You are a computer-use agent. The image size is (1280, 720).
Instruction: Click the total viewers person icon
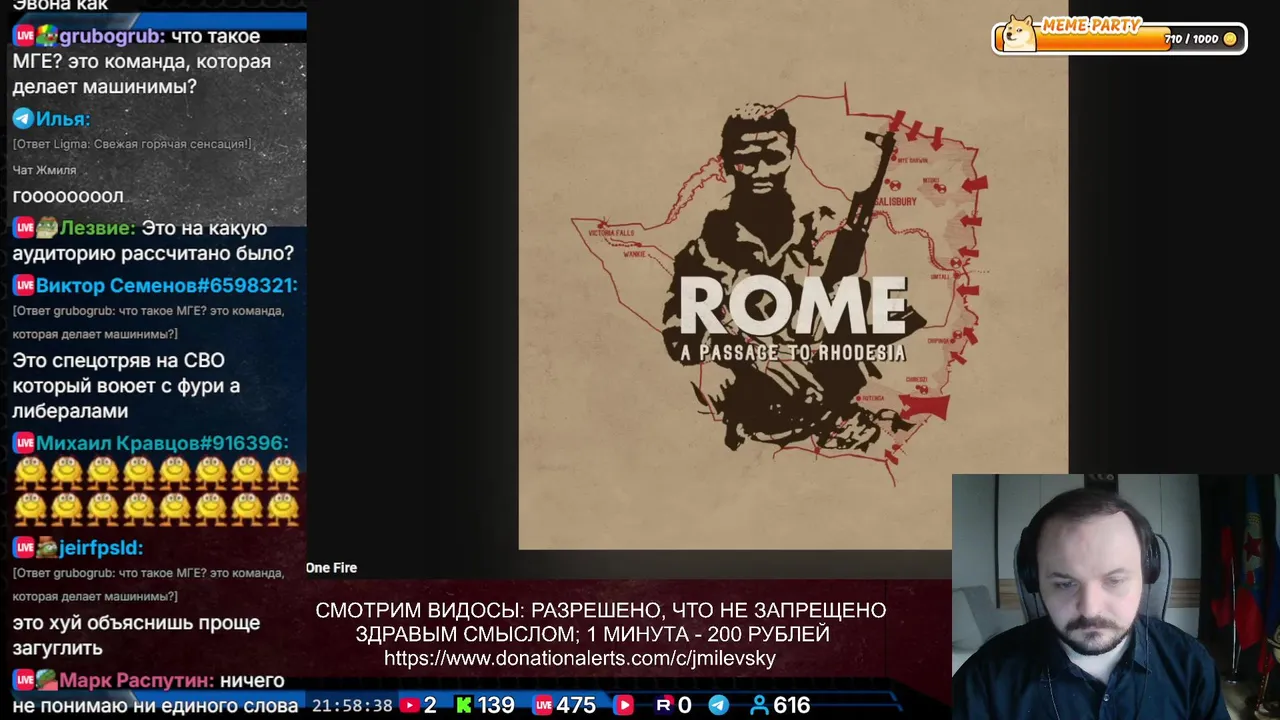point(759,705)
